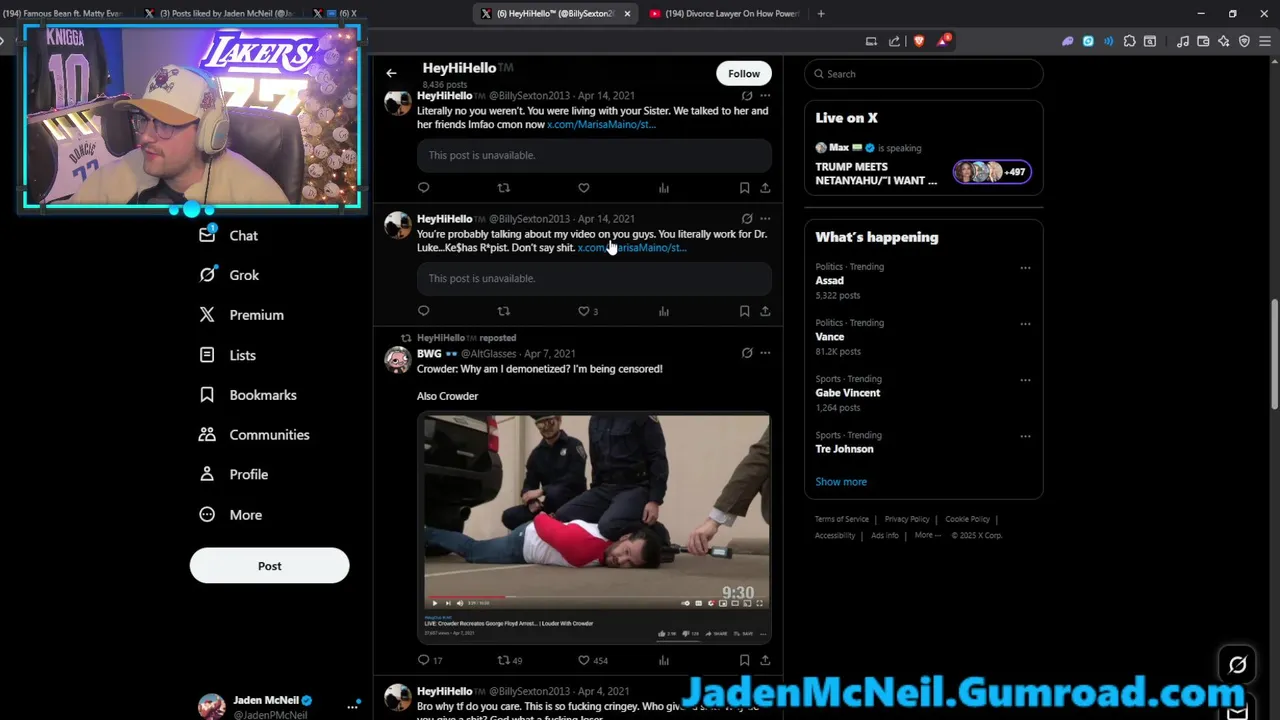Click the white Post button
1280x720 pixels.
269,566
